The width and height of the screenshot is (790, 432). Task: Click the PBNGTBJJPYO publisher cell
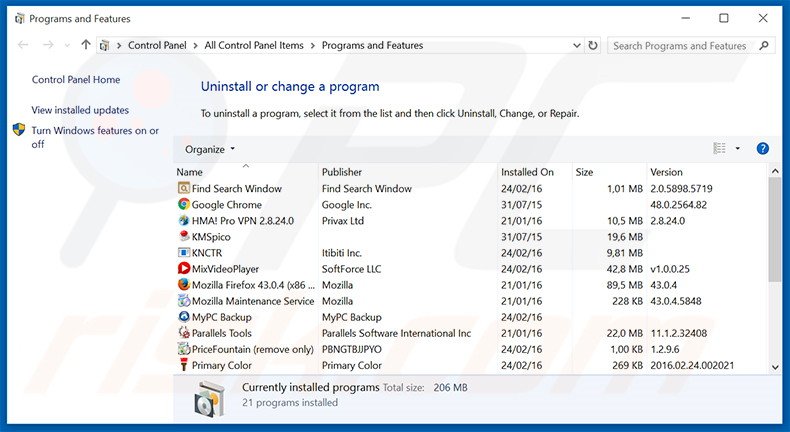tap(352, 349)
